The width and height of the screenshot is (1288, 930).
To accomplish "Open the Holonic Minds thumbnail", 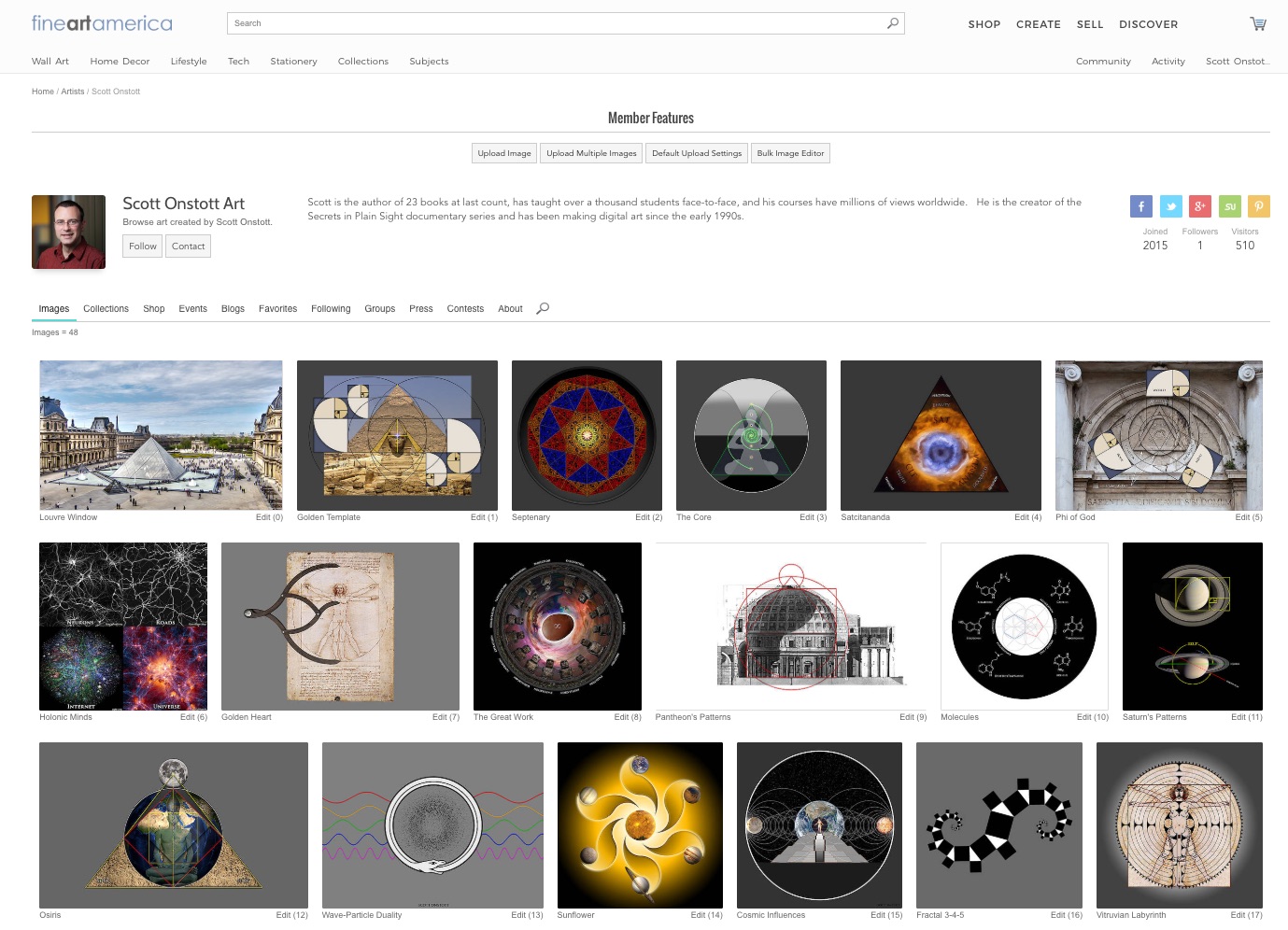I will tap(123, 627).
